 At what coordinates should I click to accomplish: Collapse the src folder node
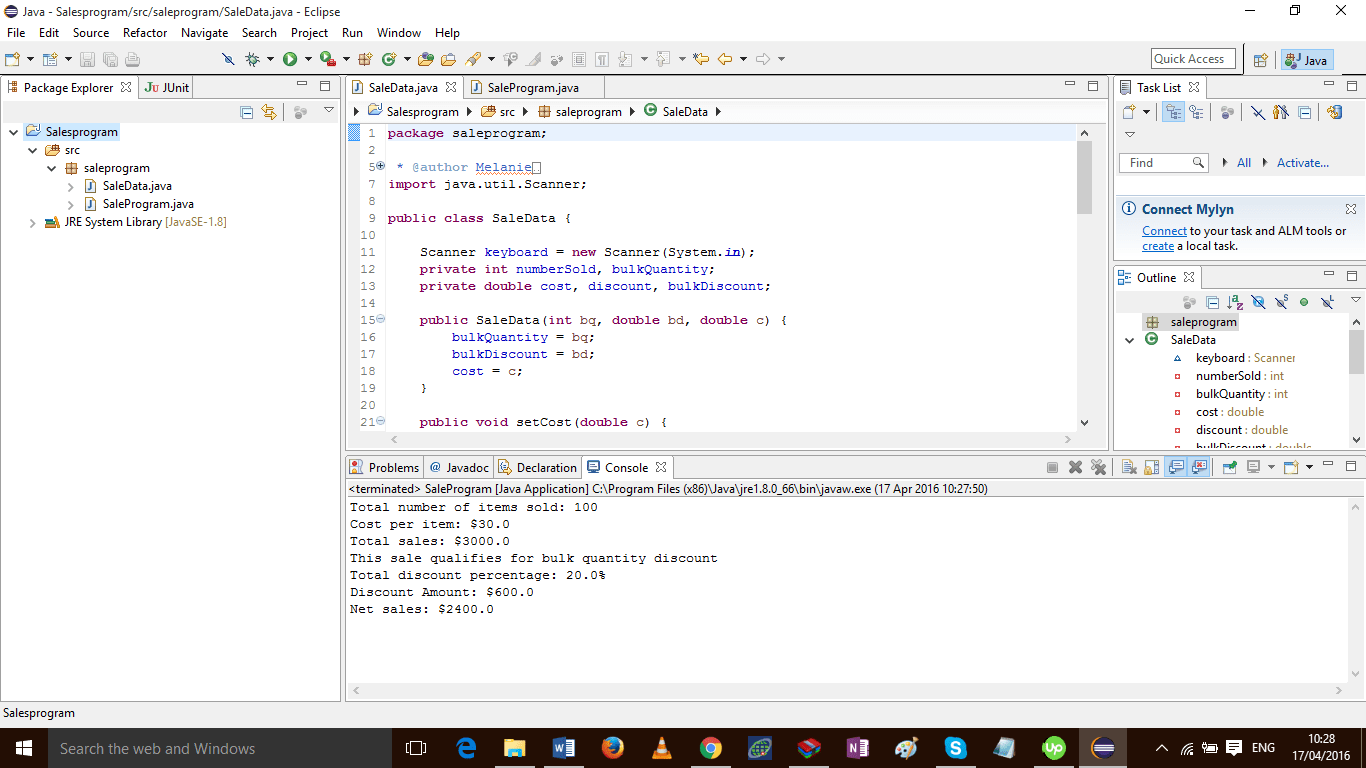click(x=33, y=150)
